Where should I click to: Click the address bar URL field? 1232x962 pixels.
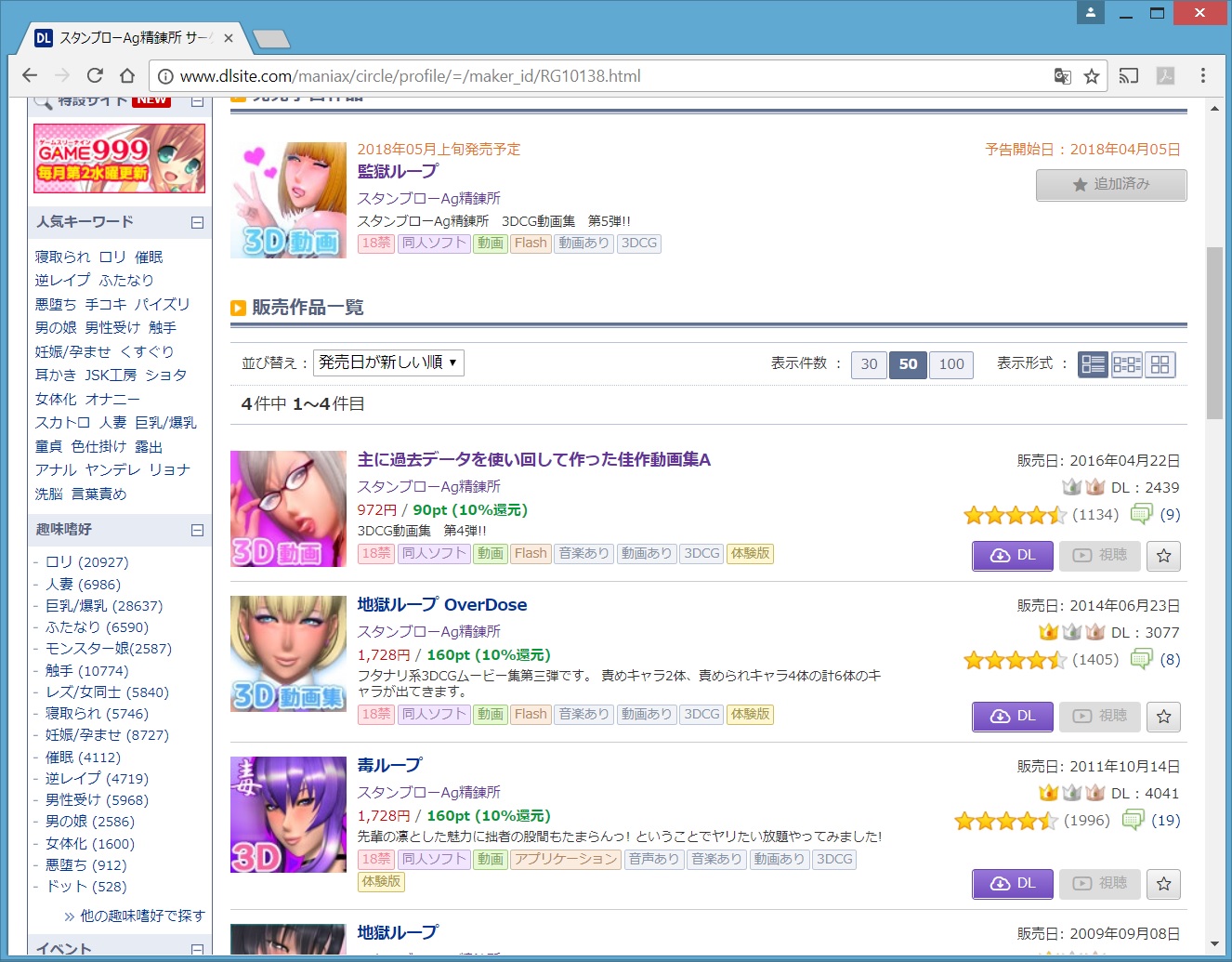(x=595, y=76)
